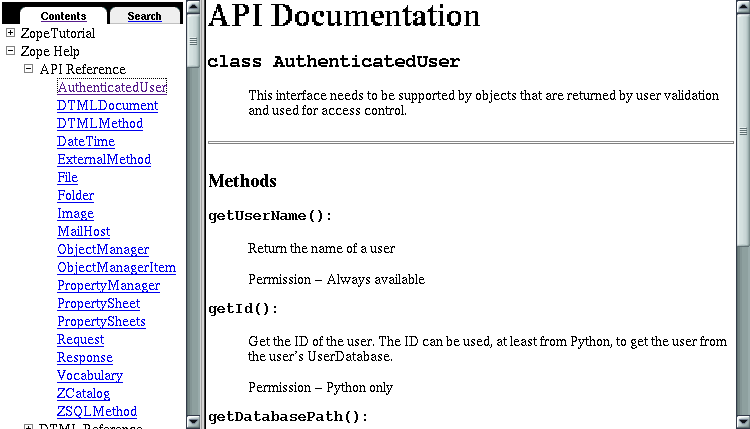Open the Request API documentation
This screenshot has width=750, height=429.
[x=80, y=340]
